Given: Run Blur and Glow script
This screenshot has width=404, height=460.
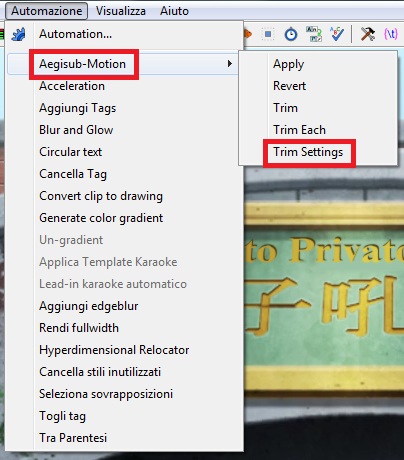Looking at the screenshot, I should click(x=76, y=130).
